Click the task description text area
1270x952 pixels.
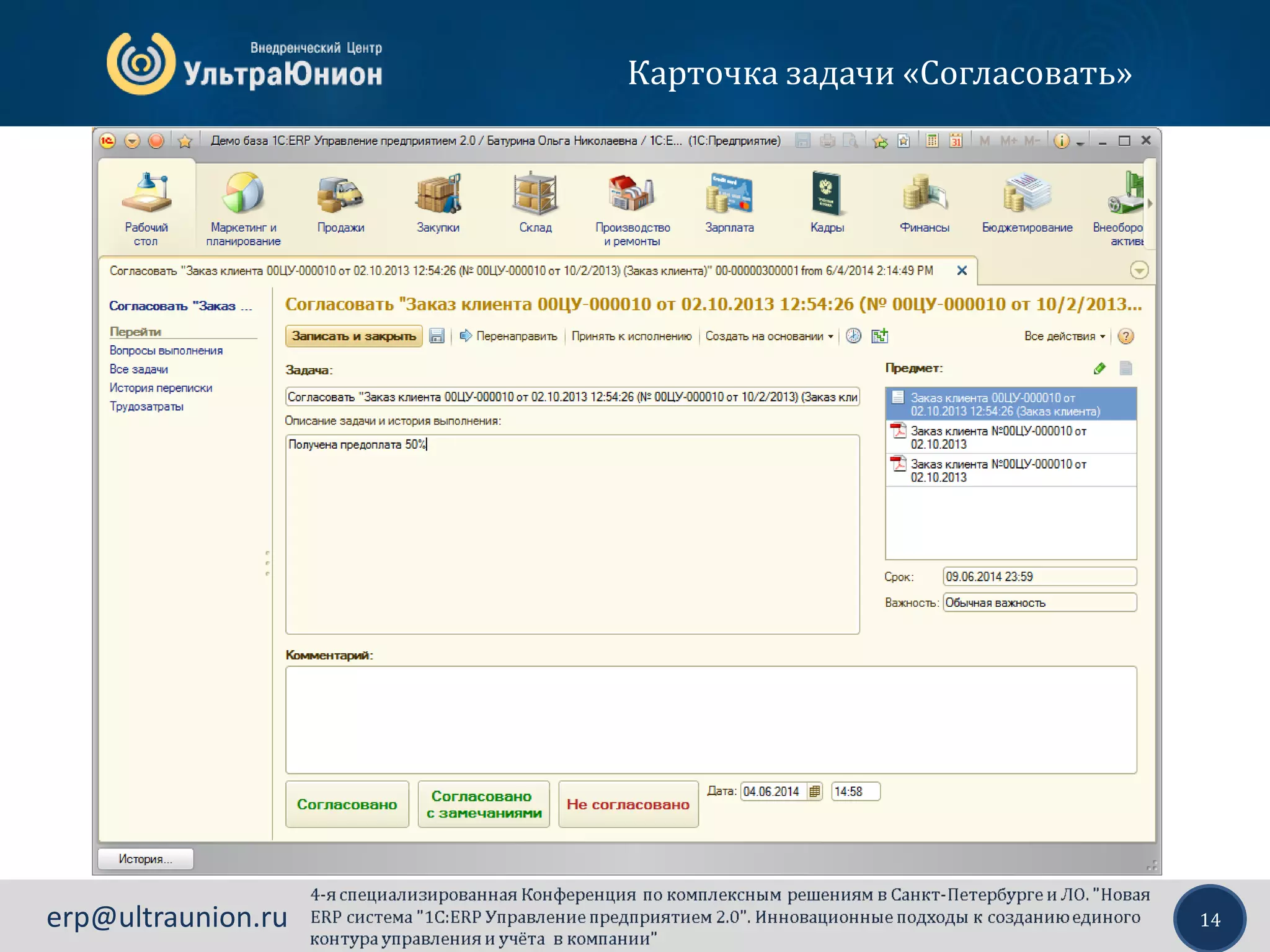tap(572, 534)
